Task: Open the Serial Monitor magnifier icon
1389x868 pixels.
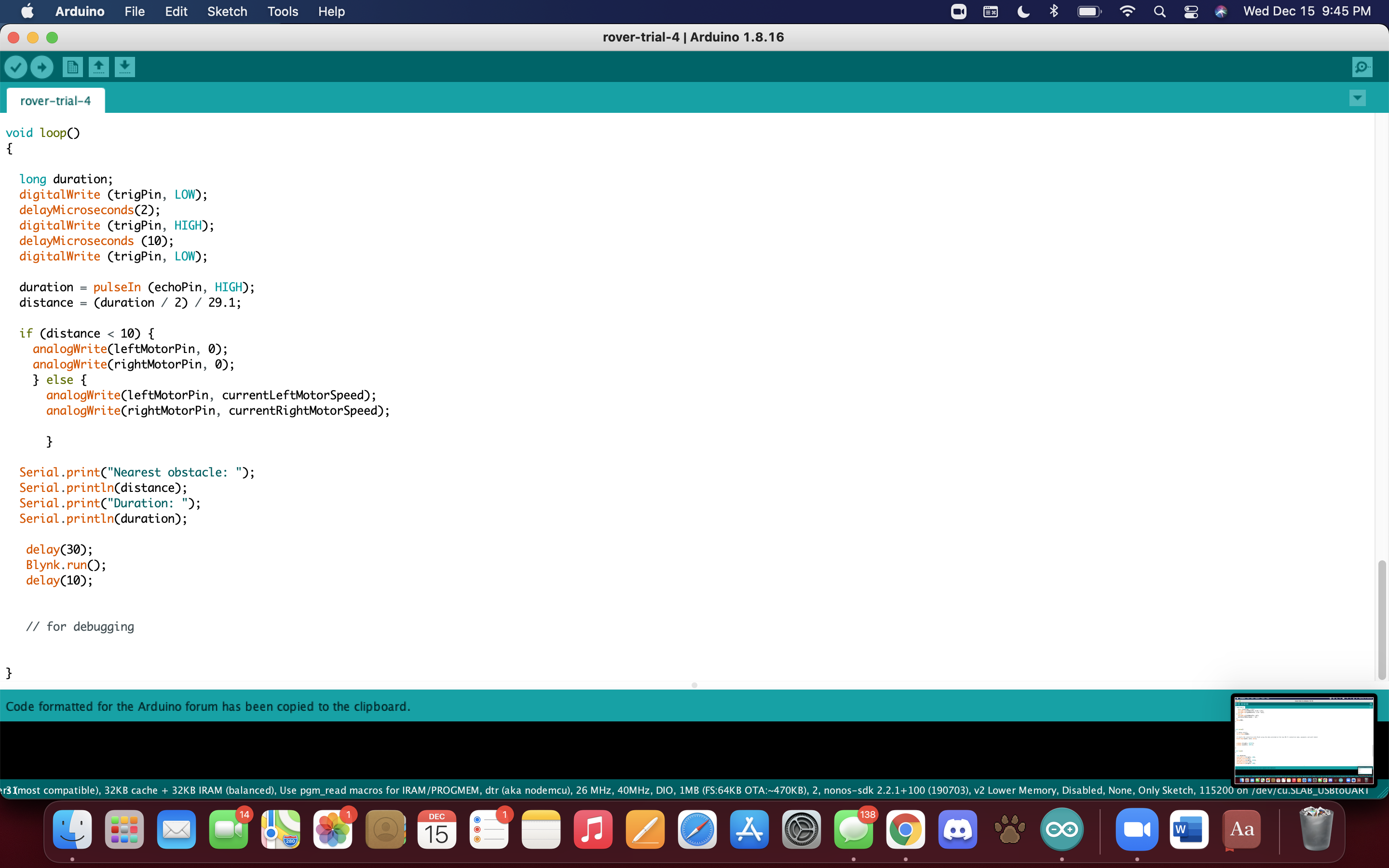Action: tap(1362, 67)
